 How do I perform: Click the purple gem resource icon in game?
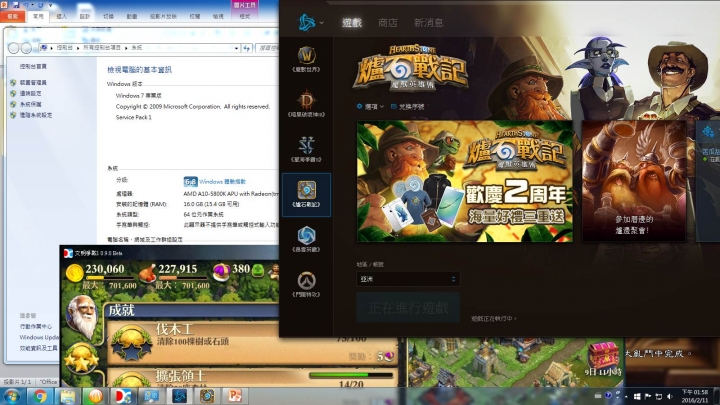pyautogui.click(x=220, y=271)
